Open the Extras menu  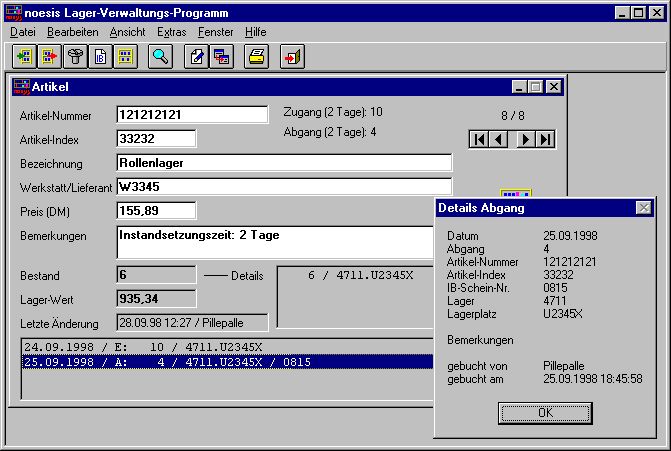pos(172,32)
